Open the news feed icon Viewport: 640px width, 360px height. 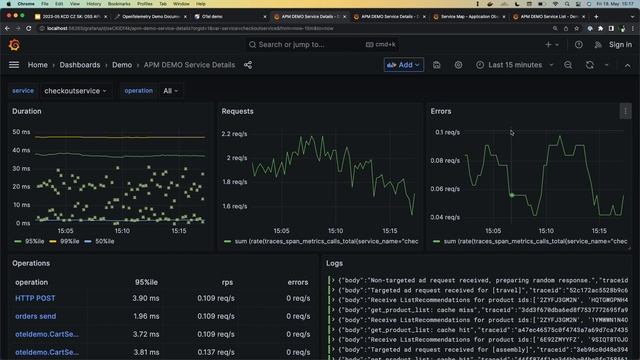click(598, 45)
